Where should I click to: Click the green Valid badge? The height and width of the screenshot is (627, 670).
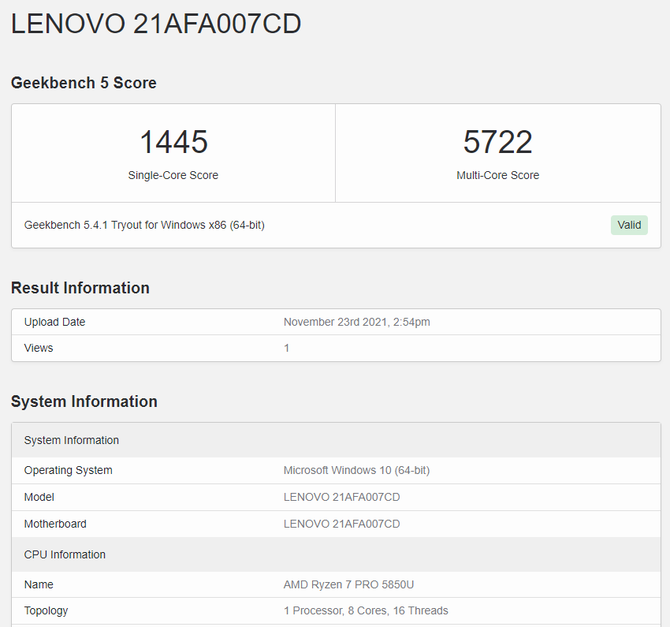tap(629, 225)
